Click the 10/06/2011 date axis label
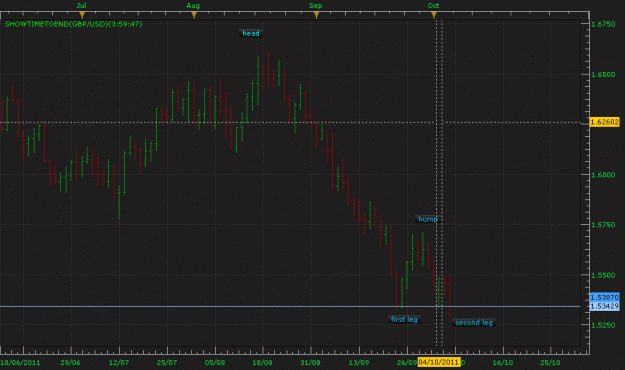 pos(20,362)
